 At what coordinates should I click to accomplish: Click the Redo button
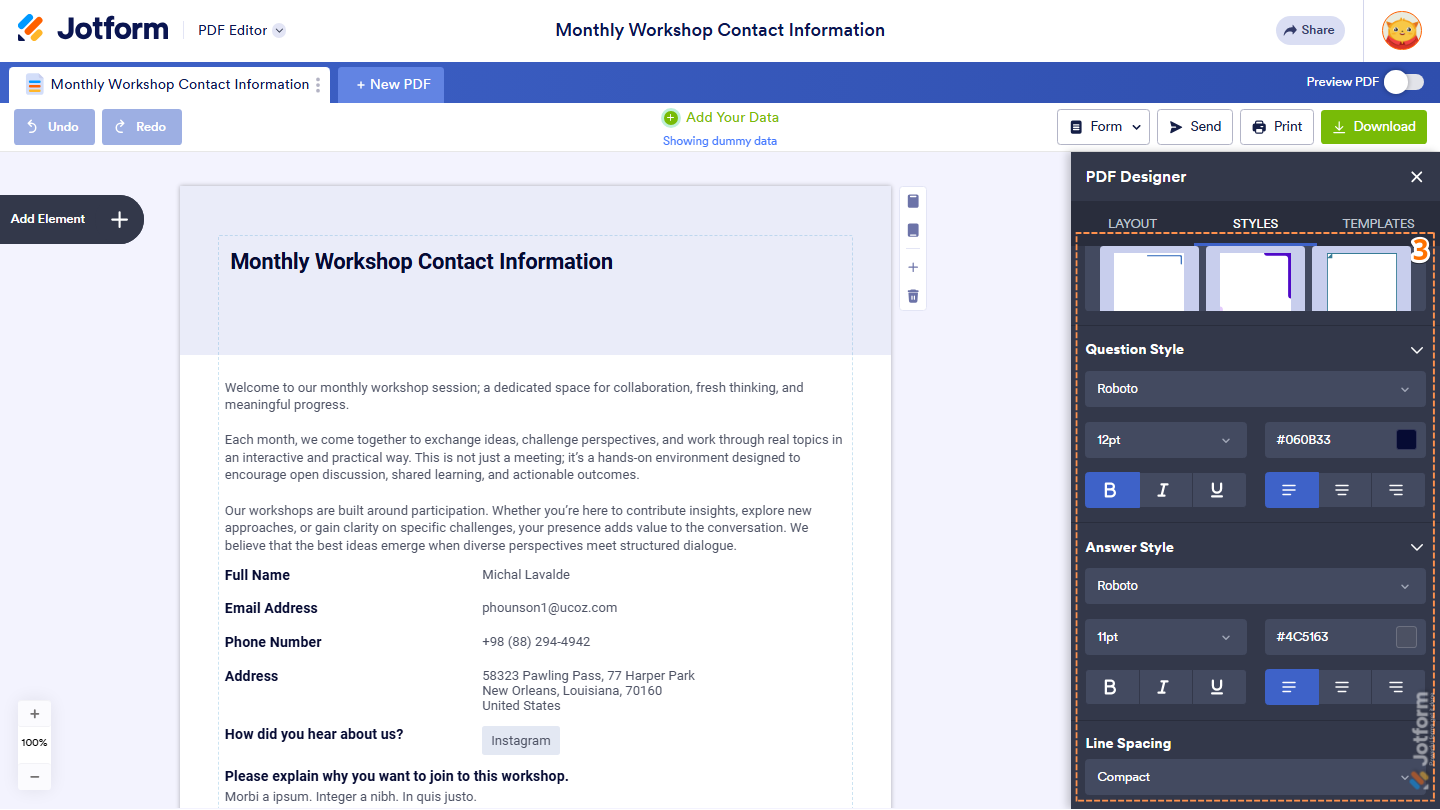[x=142, y=127]
